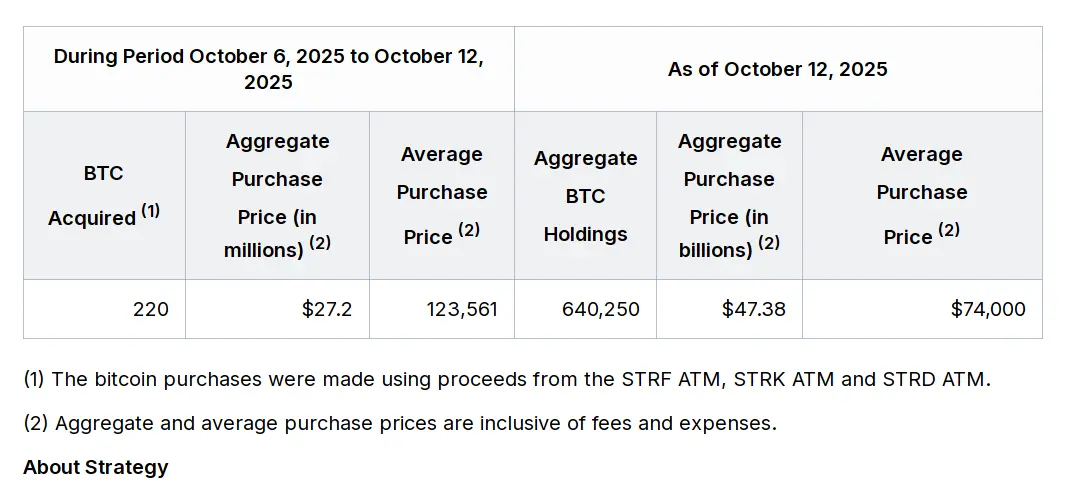Click the "During Period October 6, 2025" header cell
The height and width of the screenshot is (499, 1091).
pos(268,69)
